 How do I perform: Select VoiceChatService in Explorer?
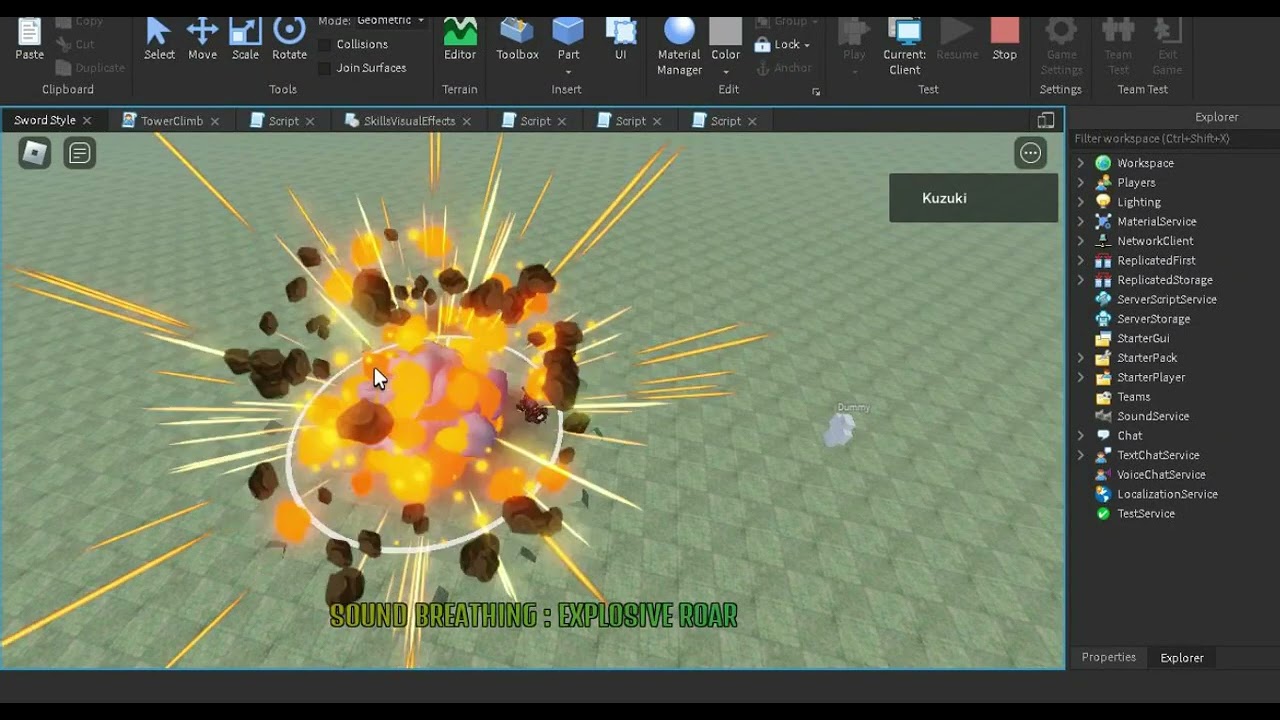pyautogui.click(x=1161, y=474)
